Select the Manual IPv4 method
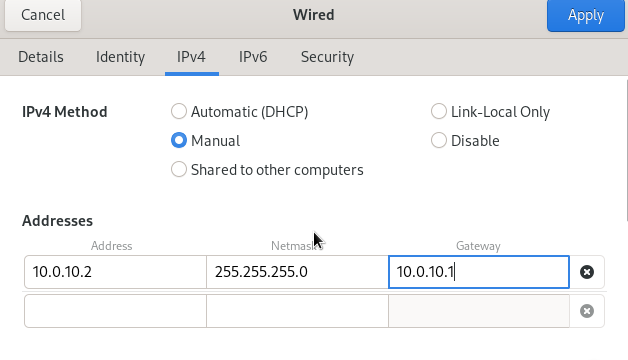This screenshot has width=628, height=360. pyautogui.click(x=205, y=141)
